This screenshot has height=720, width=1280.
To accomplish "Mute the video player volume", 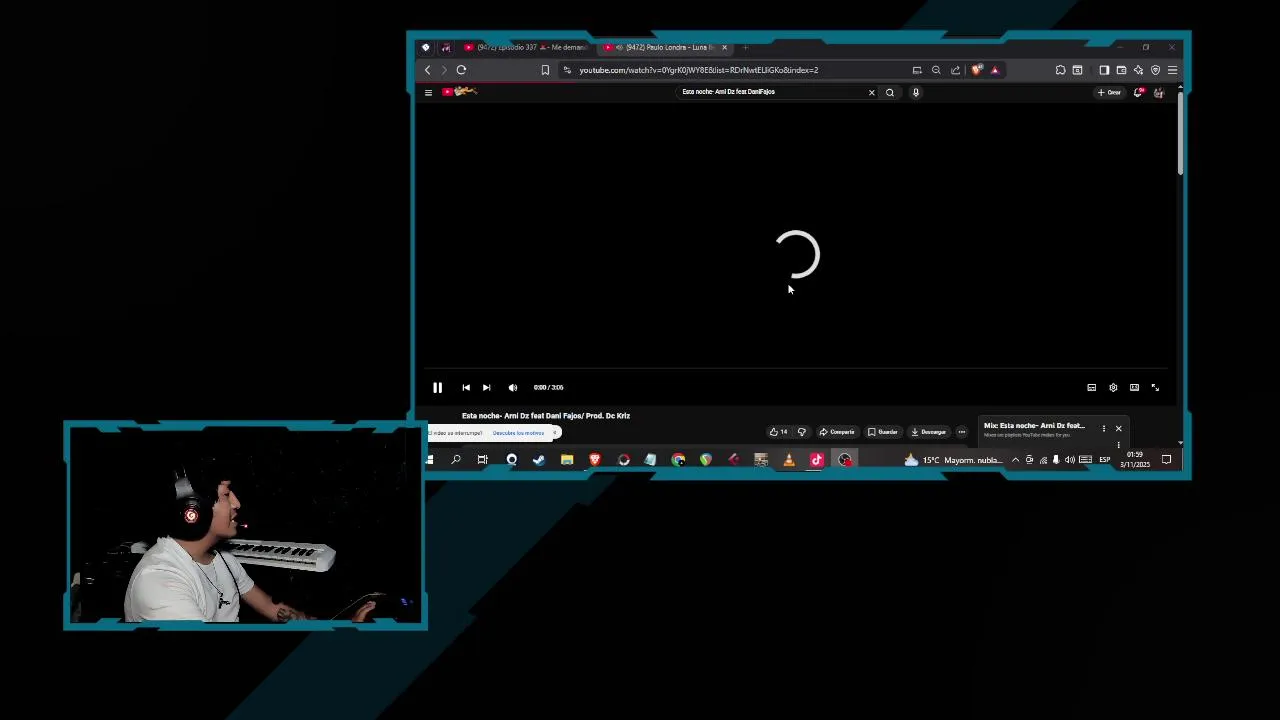I will (513, 387).
